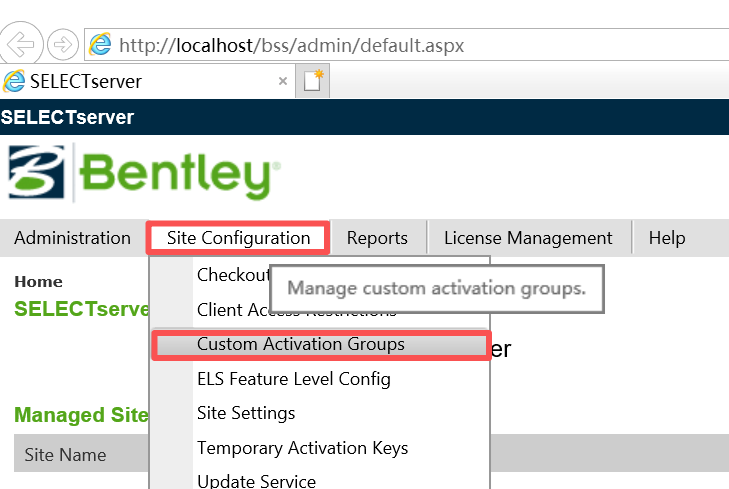
Task: Open the Help menu
Action: coord(667,238)
